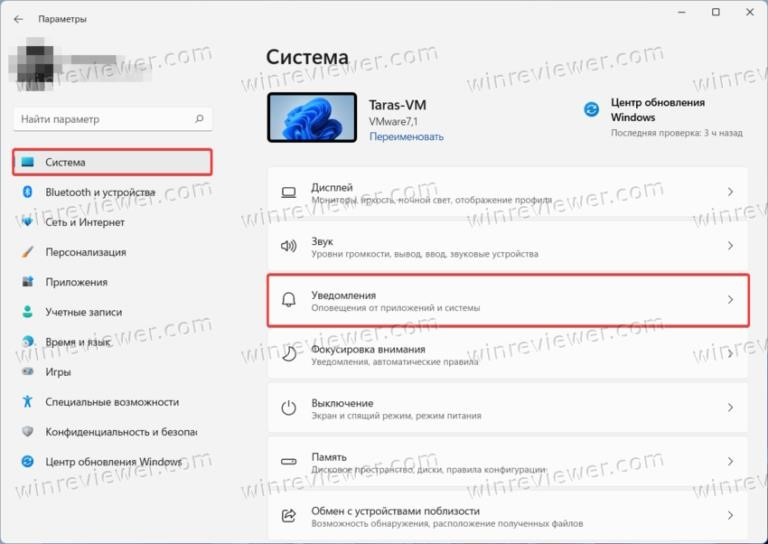Click the back arrow next to Параметры
The height and width of the screenshot is (544, 768).
click(x=19, y=19)
